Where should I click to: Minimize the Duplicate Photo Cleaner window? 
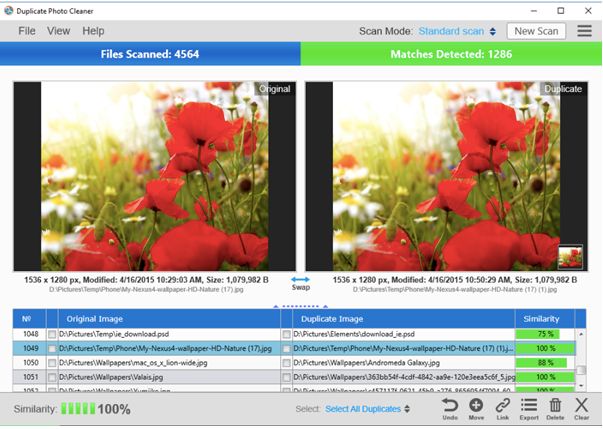coord(533,11)
